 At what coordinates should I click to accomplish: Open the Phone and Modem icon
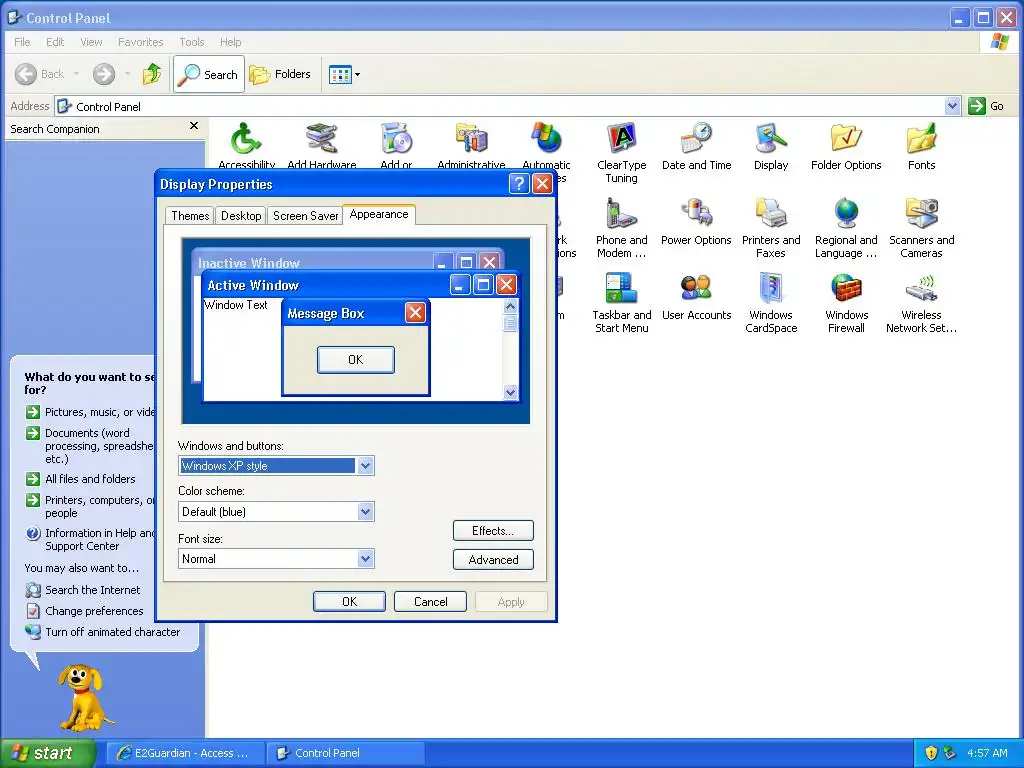coord(621,228)
